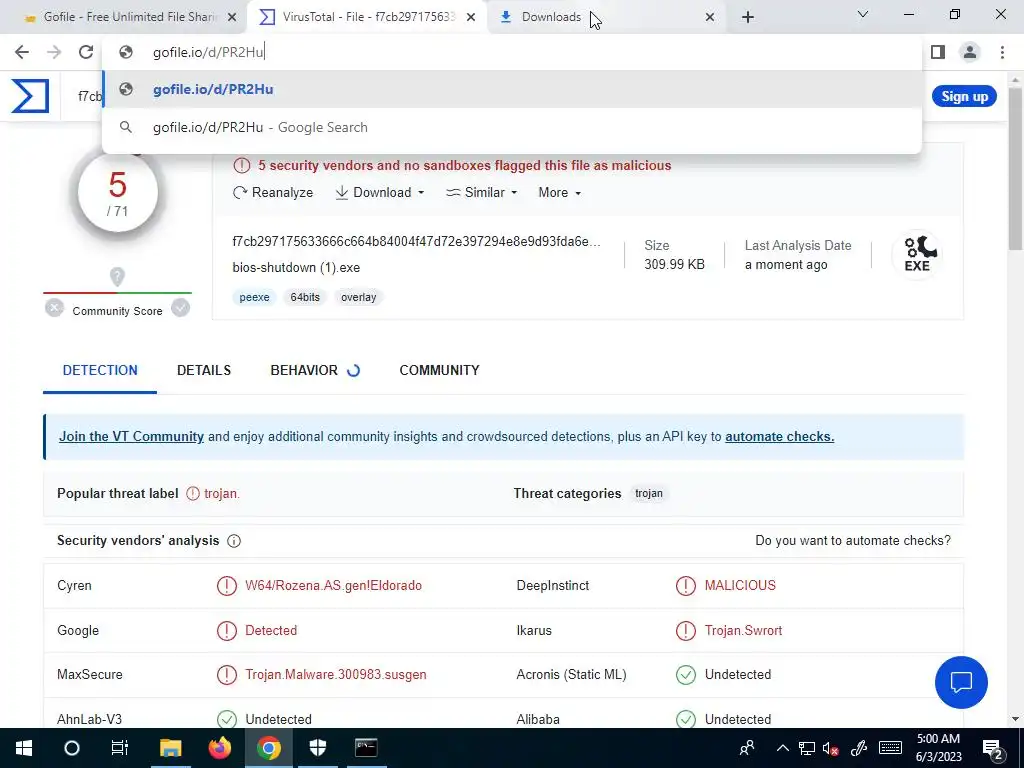1024x768 pixels.
Task: Open the Chrome side panel icon
Action: [x=938, y=52]
